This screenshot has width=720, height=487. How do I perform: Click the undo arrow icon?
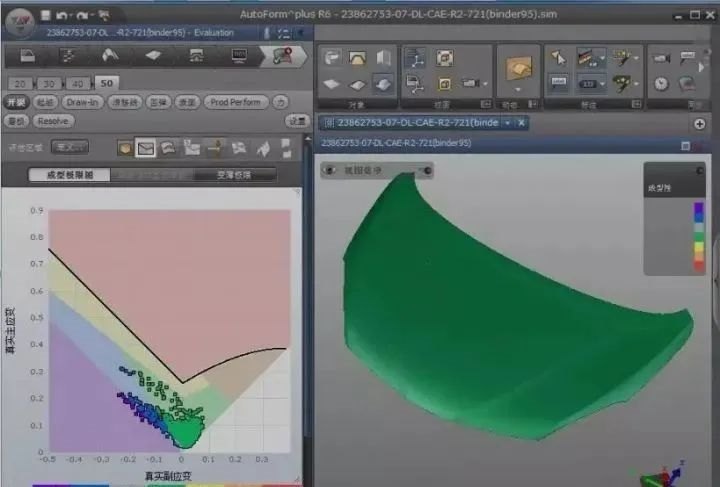[62, 16]
